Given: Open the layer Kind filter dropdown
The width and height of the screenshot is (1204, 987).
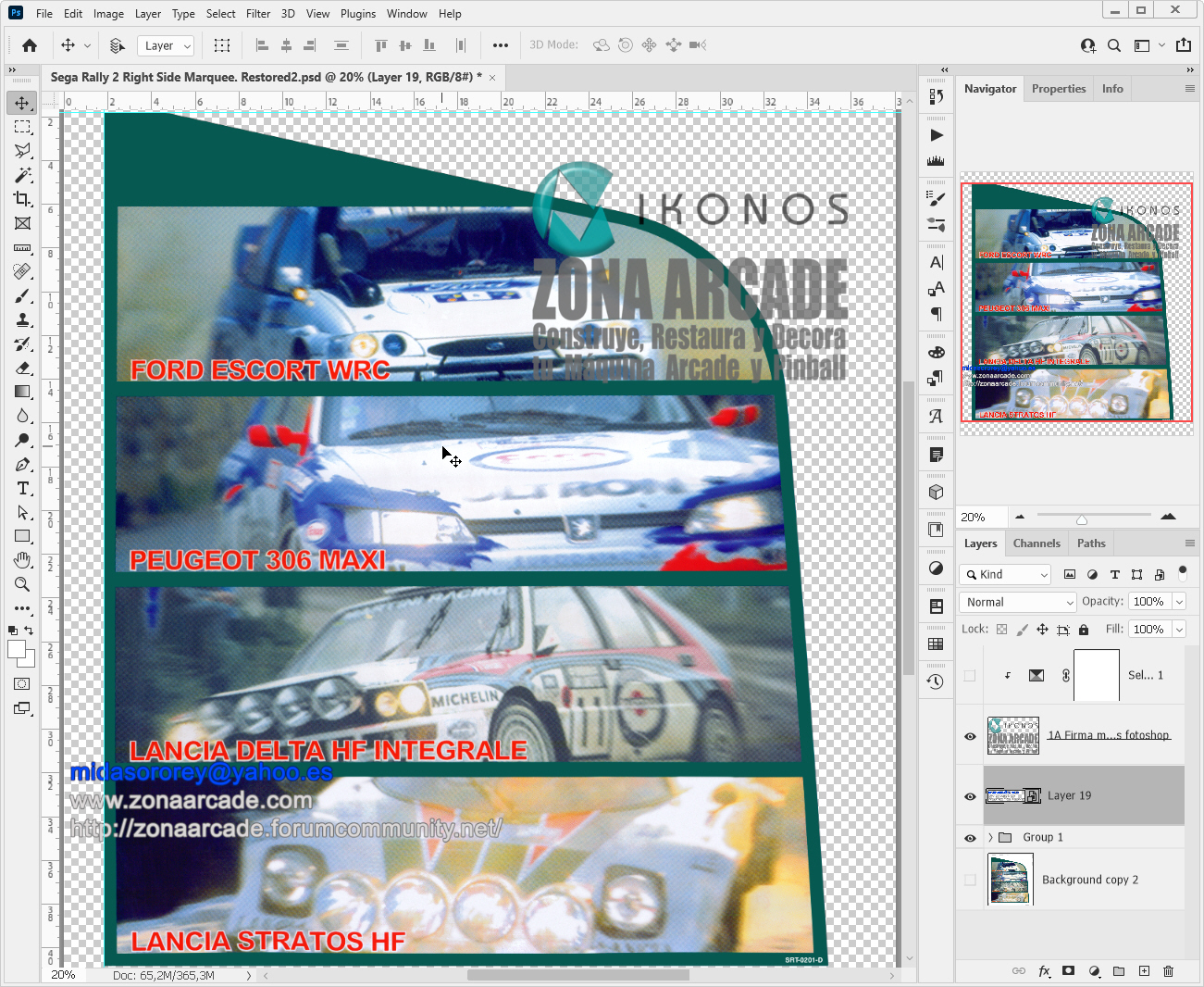Looking at the screenshot, I should [1004, 574].
